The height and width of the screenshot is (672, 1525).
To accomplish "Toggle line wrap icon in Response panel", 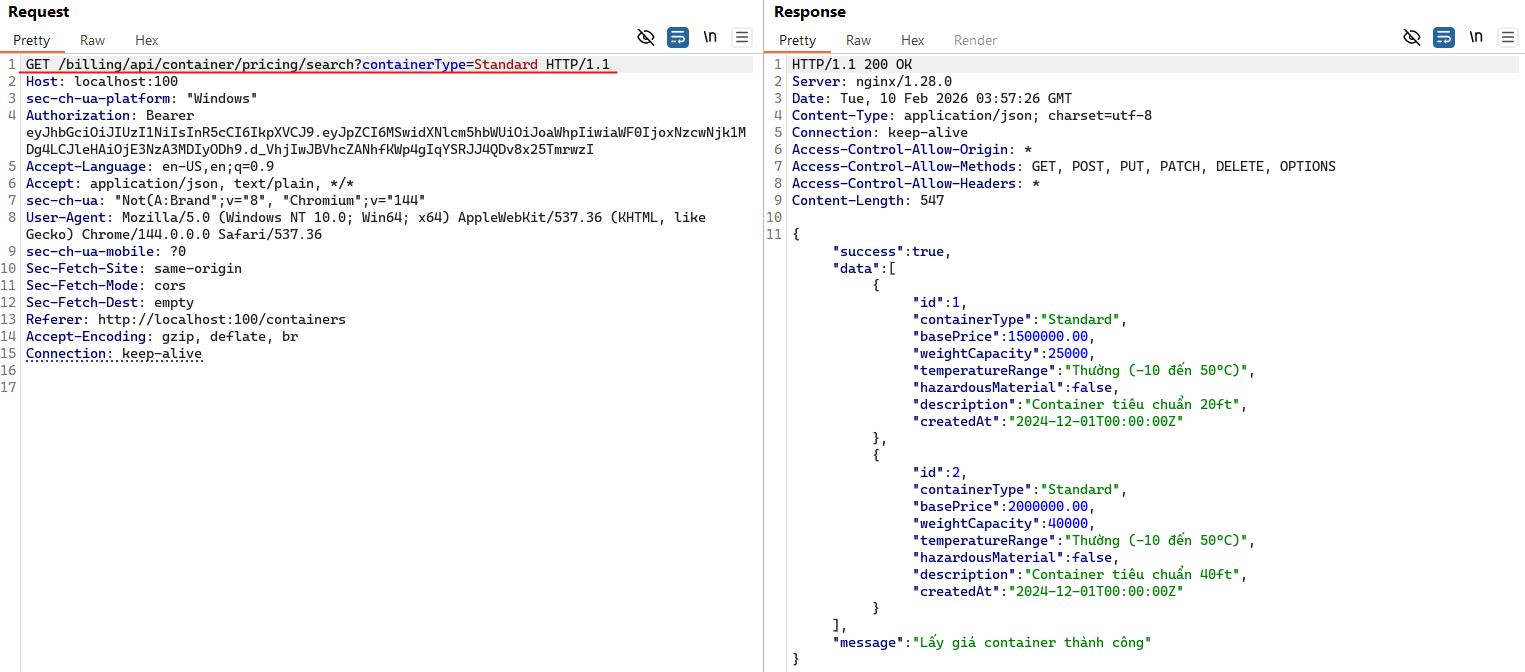I will point(1444,38).
